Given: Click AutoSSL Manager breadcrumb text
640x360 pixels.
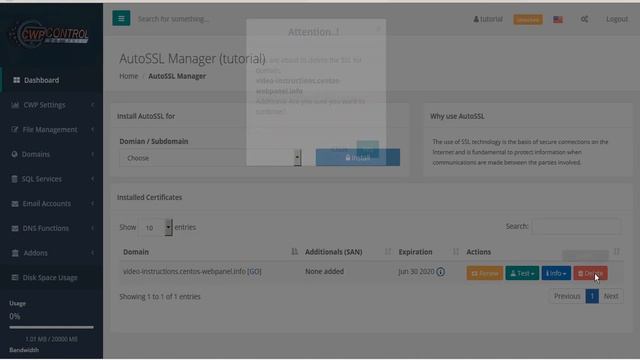Looking at the screenshot, I should pos(177,76).
